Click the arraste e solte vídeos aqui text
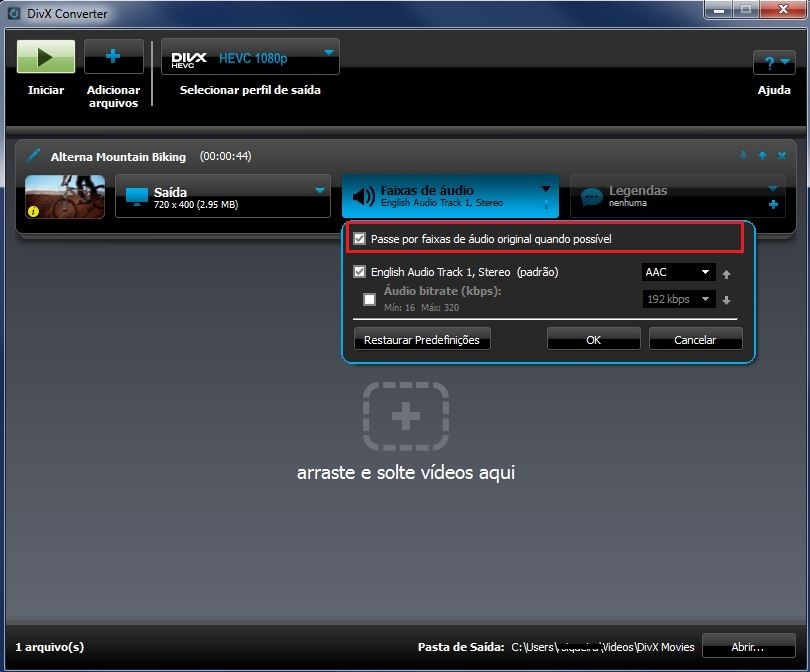Viewport: 810px width, 672px height. pyautogui.click(x=406, y=472)
